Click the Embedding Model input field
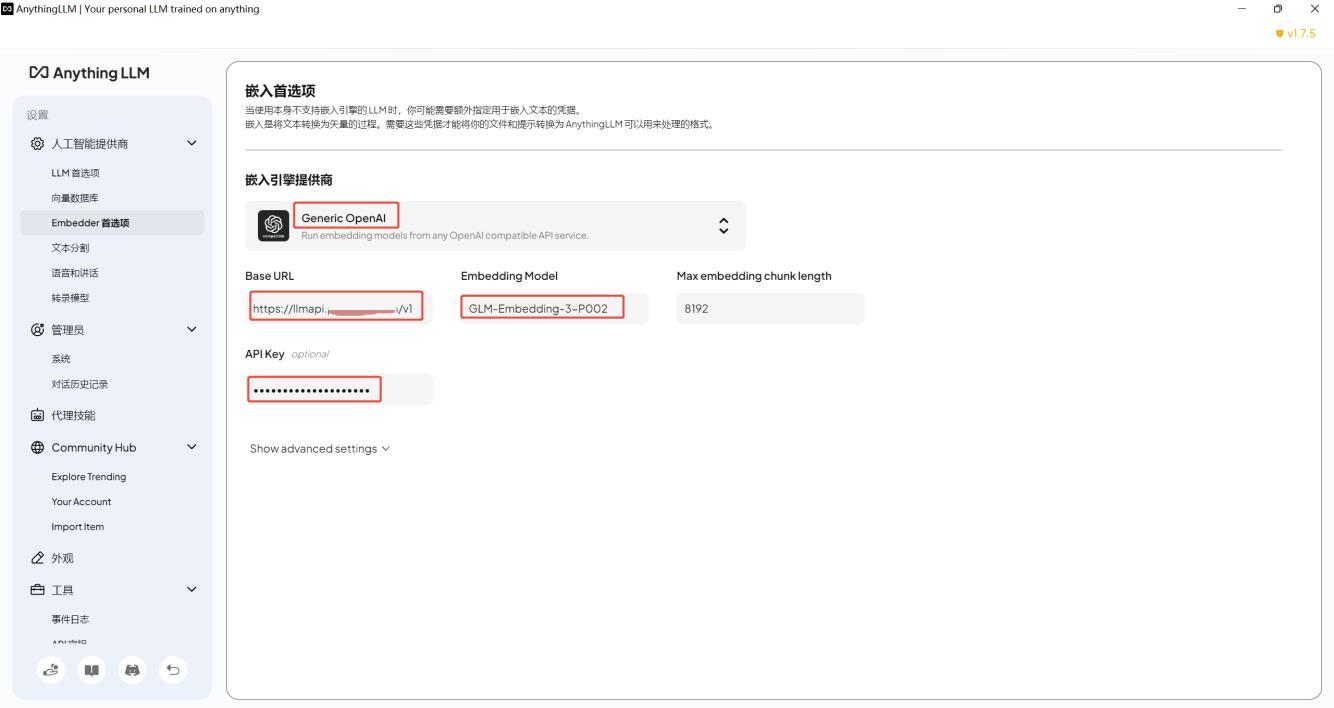This screenshot has height=708, width=1334. [x=553, y=309]
